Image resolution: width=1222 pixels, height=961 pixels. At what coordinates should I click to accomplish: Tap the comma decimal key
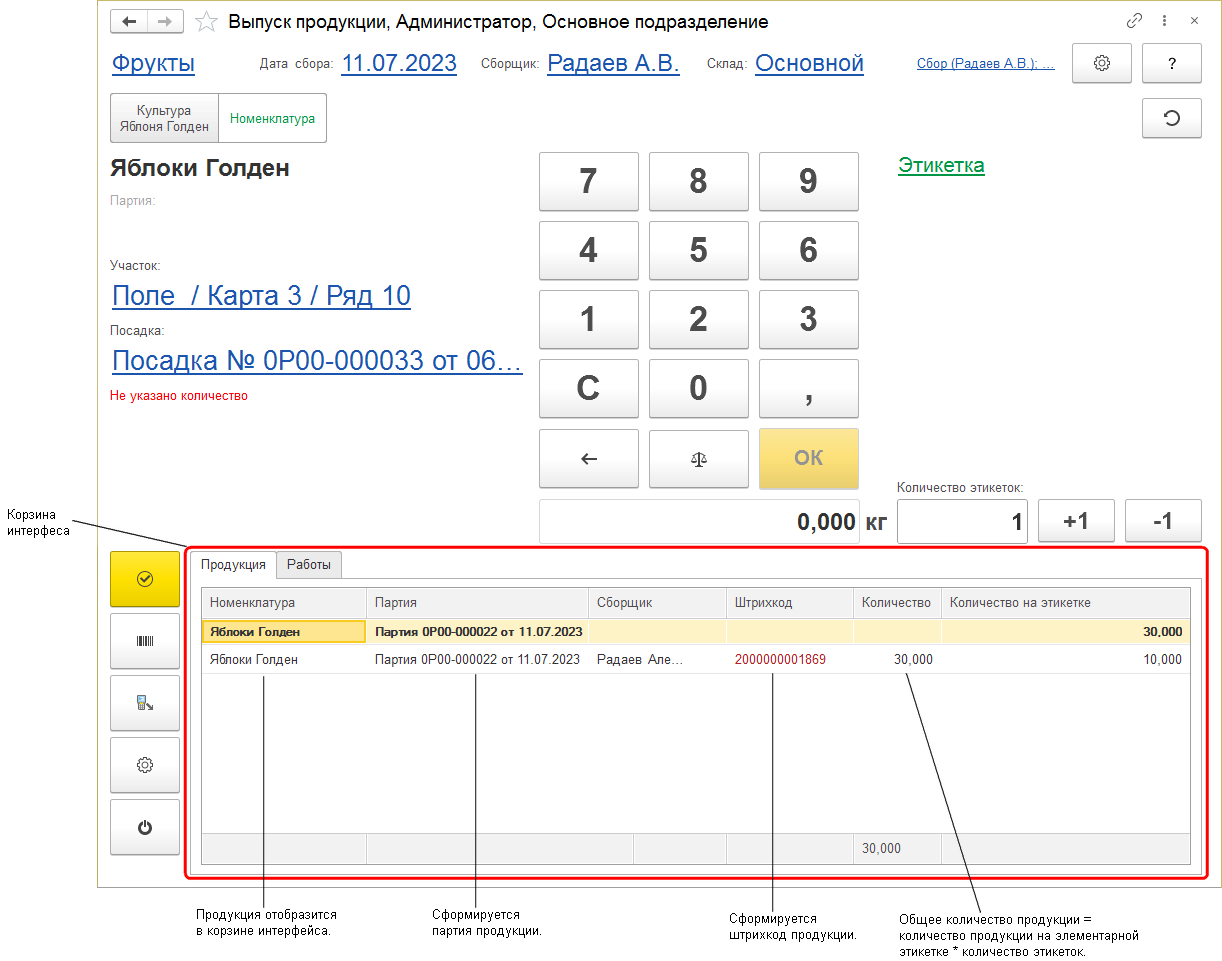point(808,388)
